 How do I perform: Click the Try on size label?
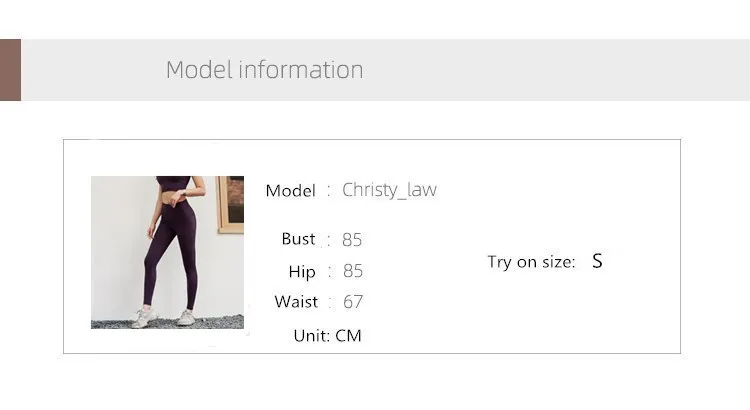pyautogui.click(x=531, y=262)
